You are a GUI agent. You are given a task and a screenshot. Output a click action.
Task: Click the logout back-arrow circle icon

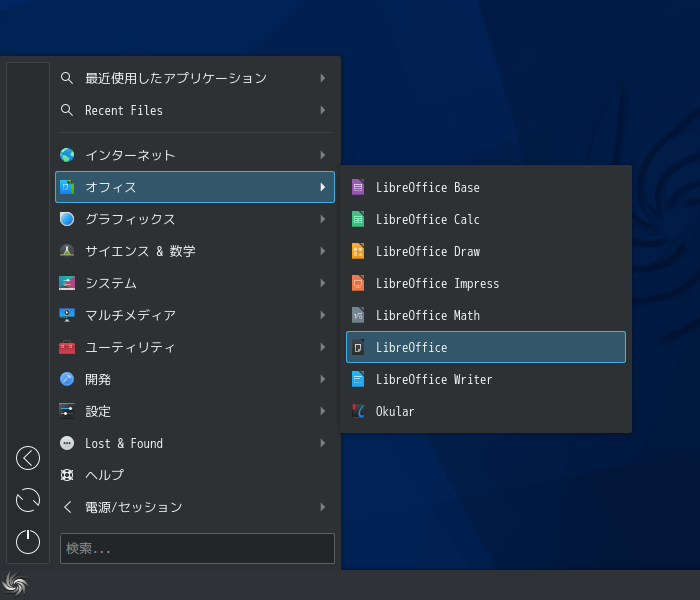(x=28, y=458)
